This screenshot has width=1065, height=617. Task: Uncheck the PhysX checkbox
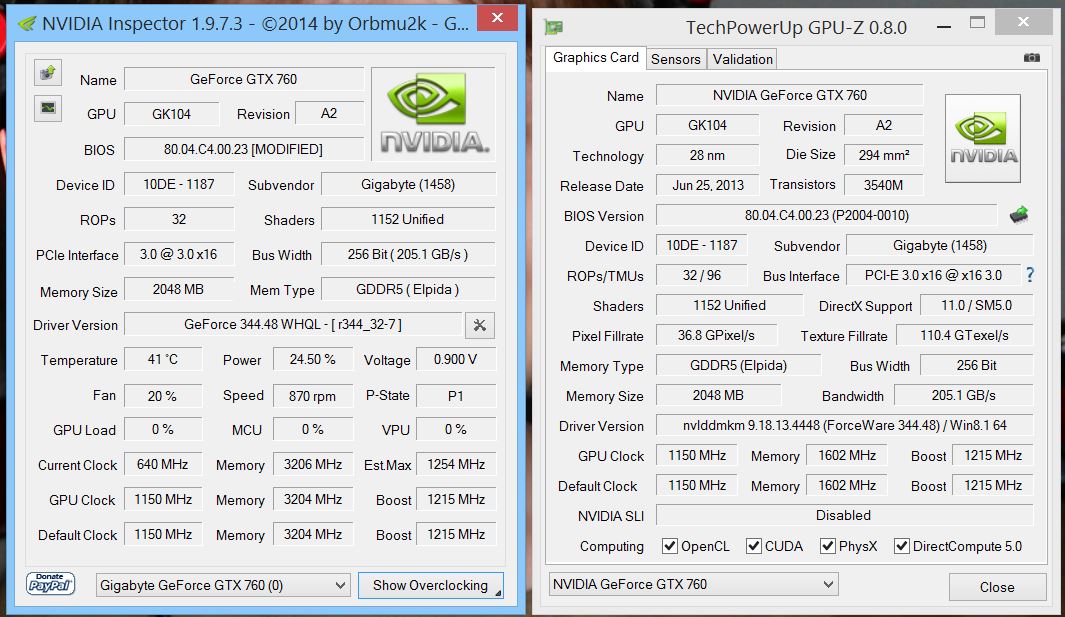(x=828, y=546)
